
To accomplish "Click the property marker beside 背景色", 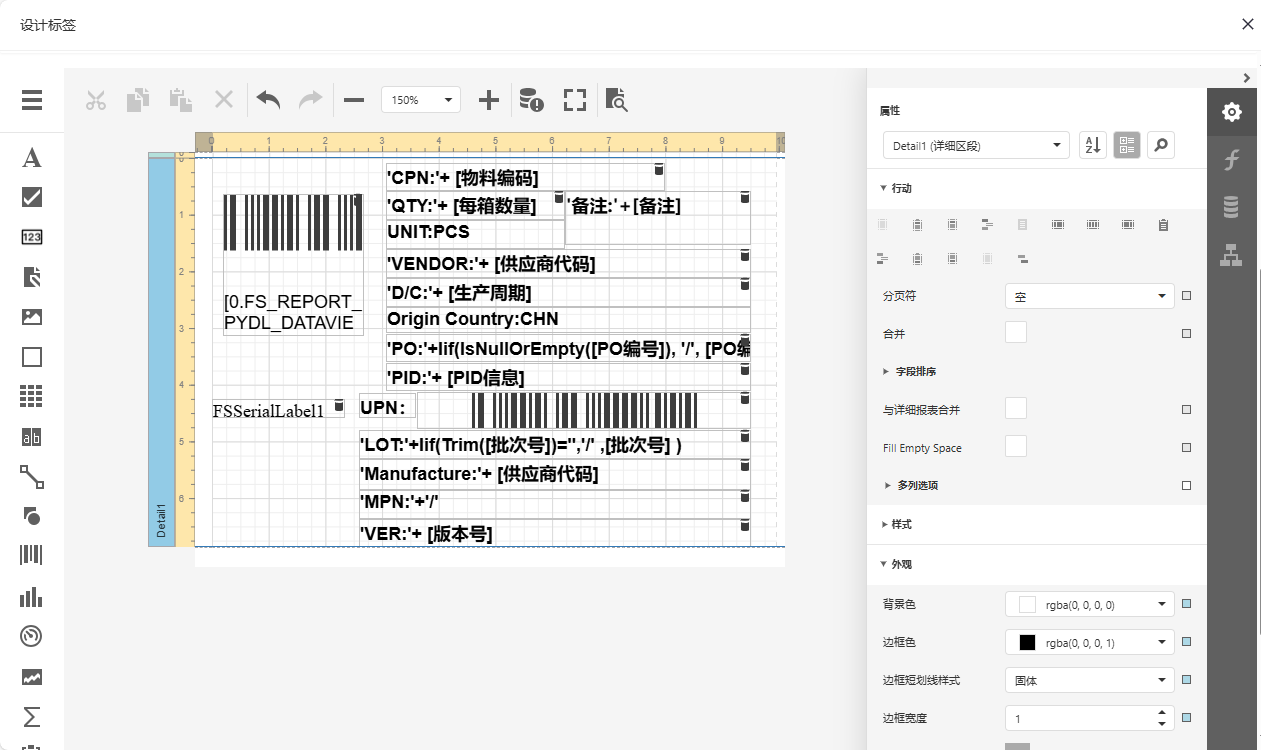I will (1187, 604).
